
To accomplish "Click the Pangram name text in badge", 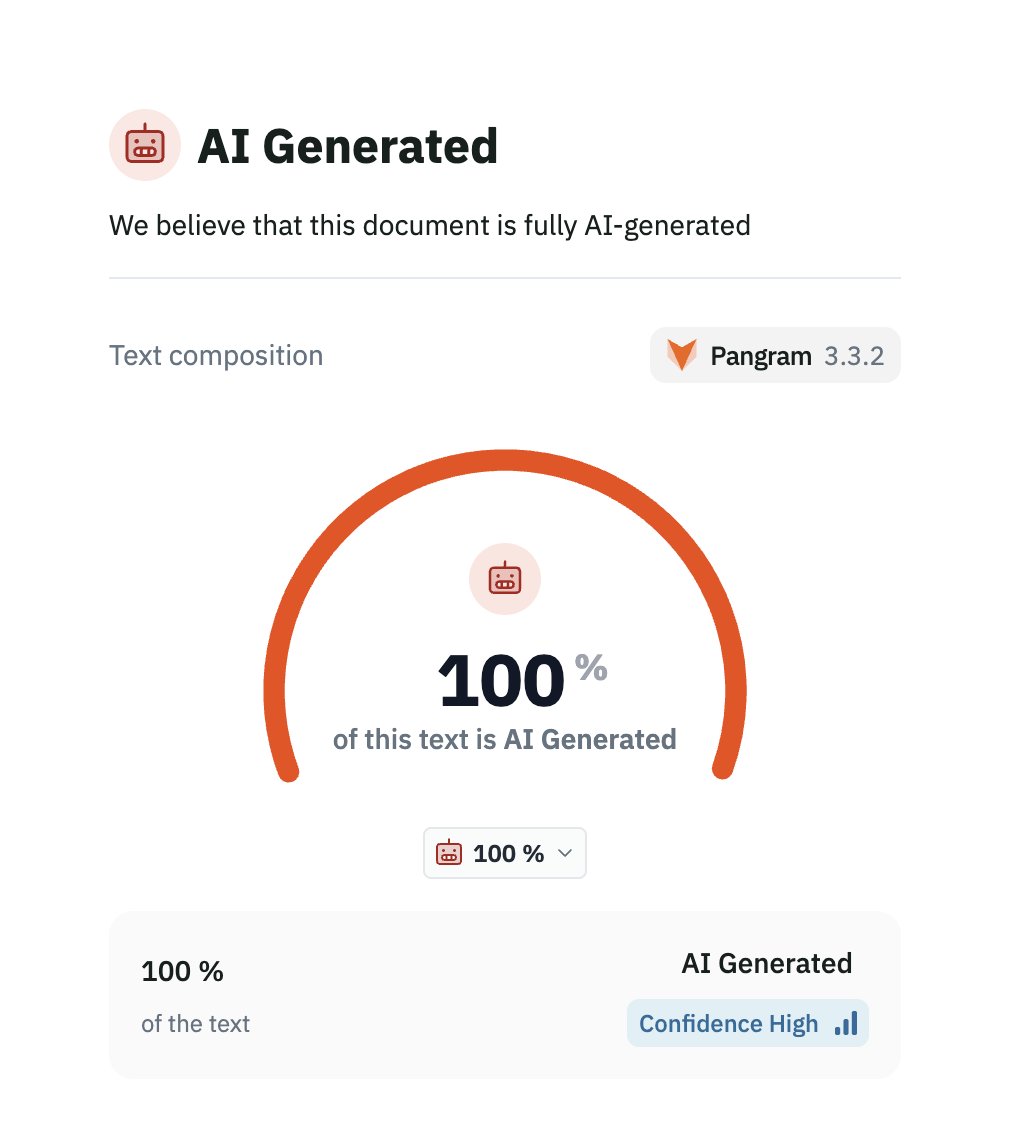I will pos(761,356).
